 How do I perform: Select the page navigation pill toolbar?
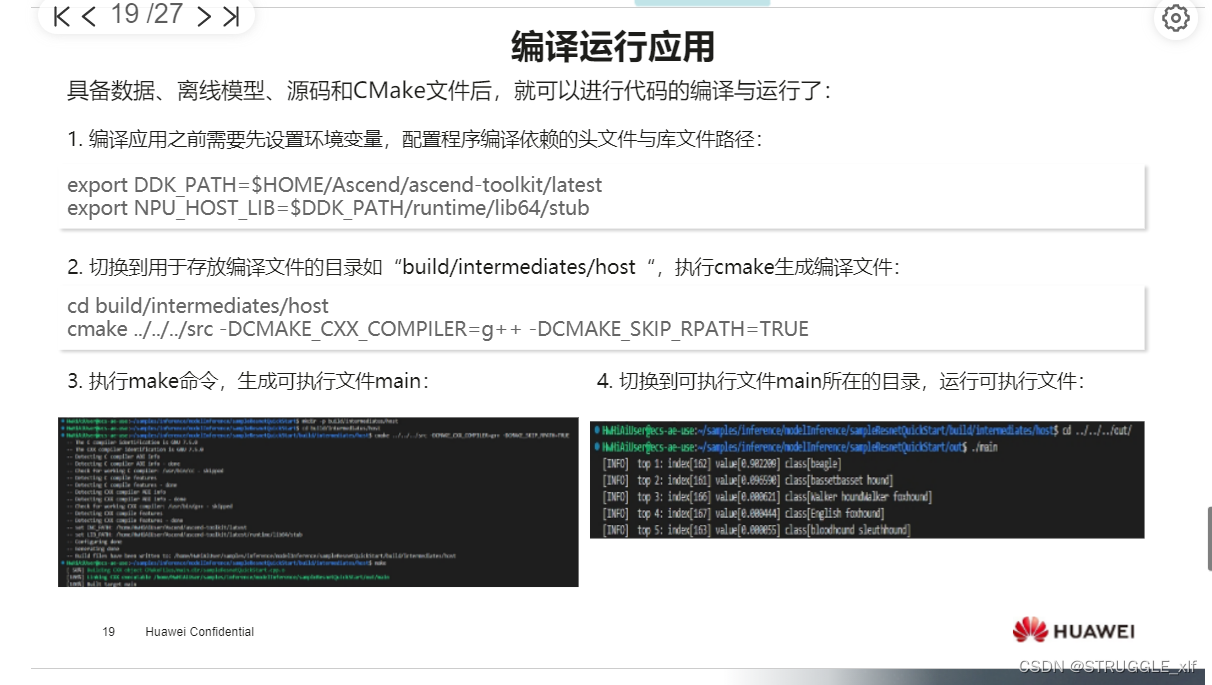(145, 16)
